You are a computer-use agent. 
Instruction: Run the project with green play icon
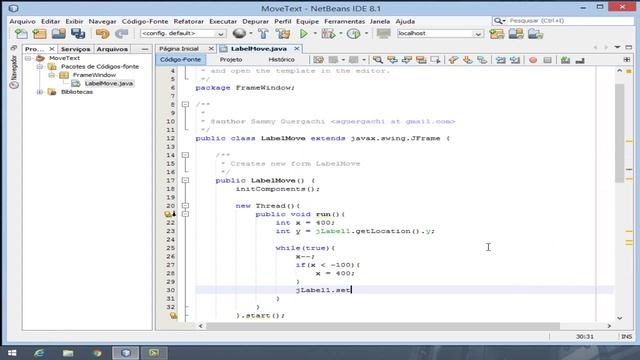point(304,33)
